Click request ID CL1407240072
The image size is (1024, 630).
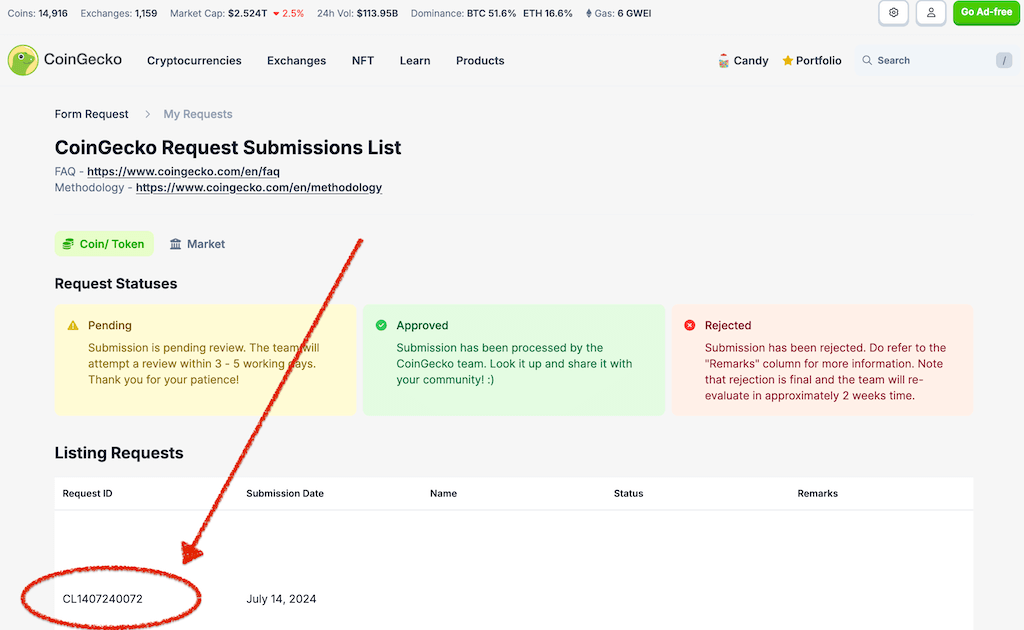point(103,599)
